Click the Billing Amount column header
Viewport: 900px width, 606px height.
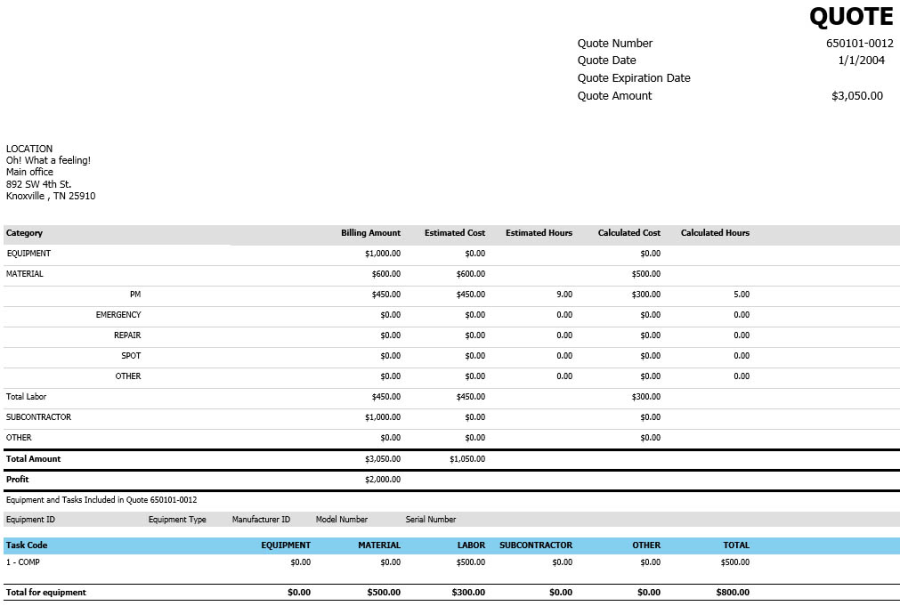click(x=371, y=233)
